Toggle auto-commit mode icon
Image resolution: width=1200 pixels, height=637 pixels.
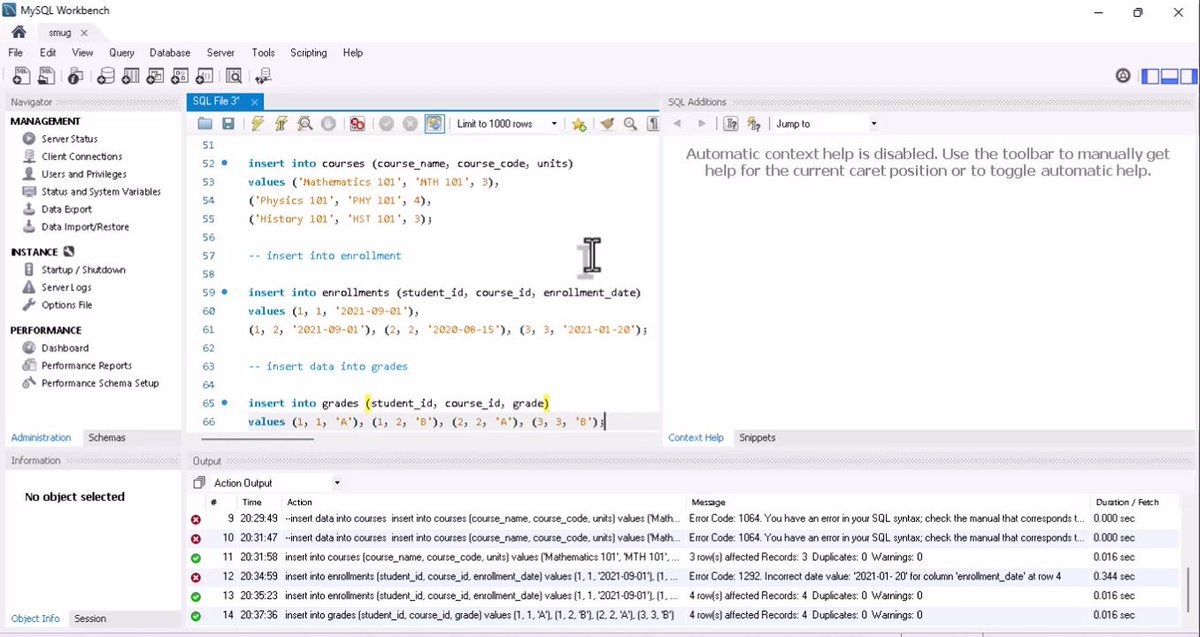(x=434, y=124)
